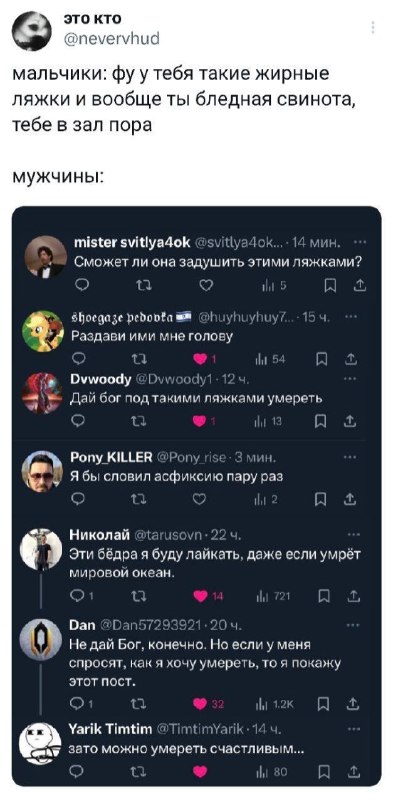Open the three-dot menu on the neverVhud tweet

[373, 27]
